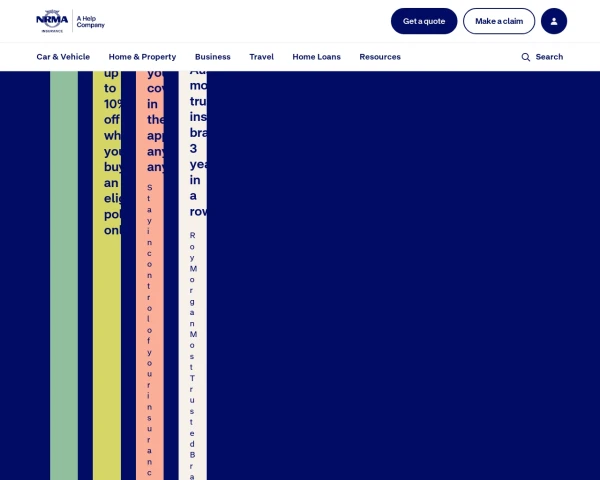The width and height of the screenshot is (600, 480).
Task: Open the user account profile icon
Action: point(554,21)
